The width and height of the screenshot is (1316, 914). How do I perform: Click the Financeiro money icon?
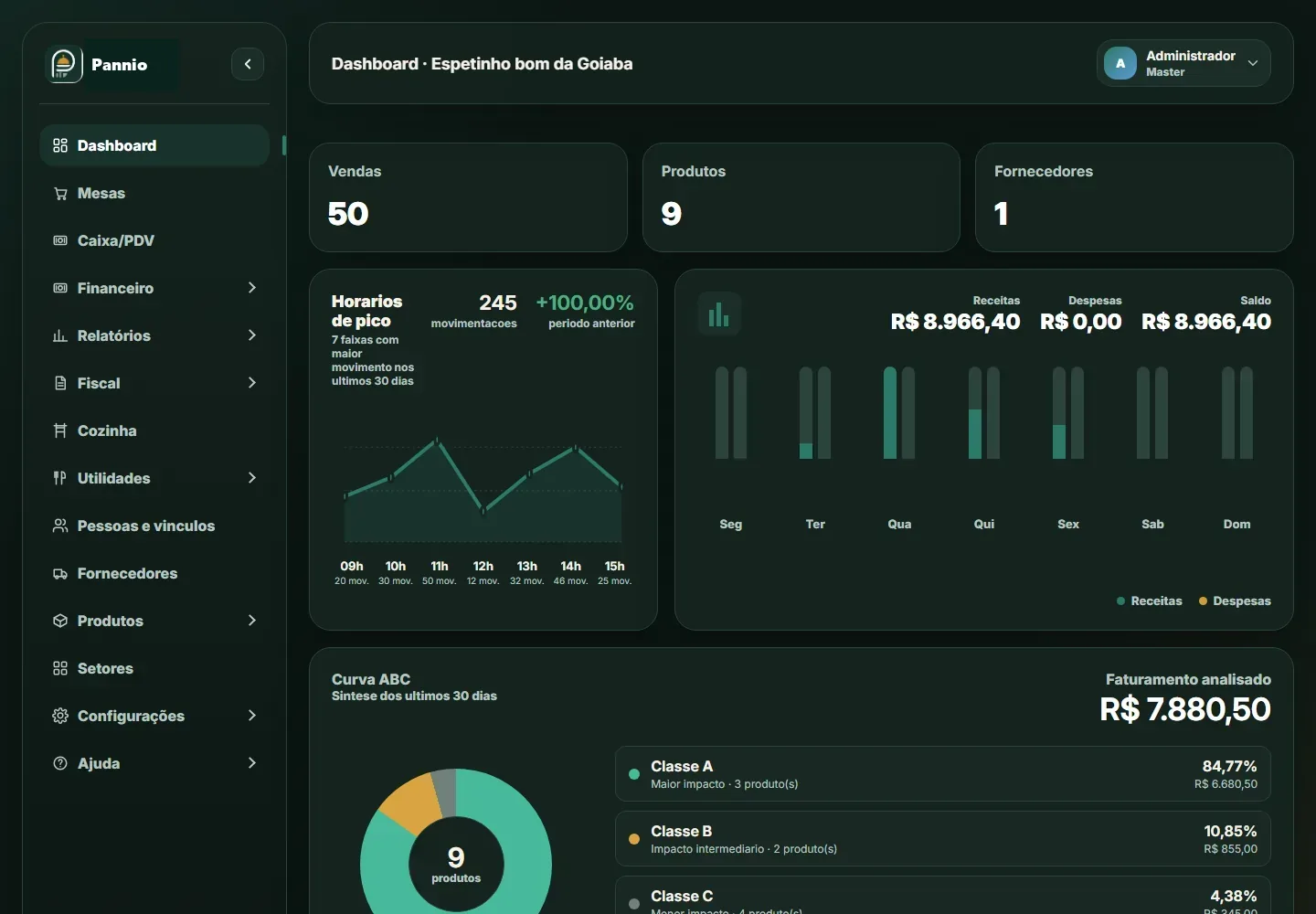point(60,288)
